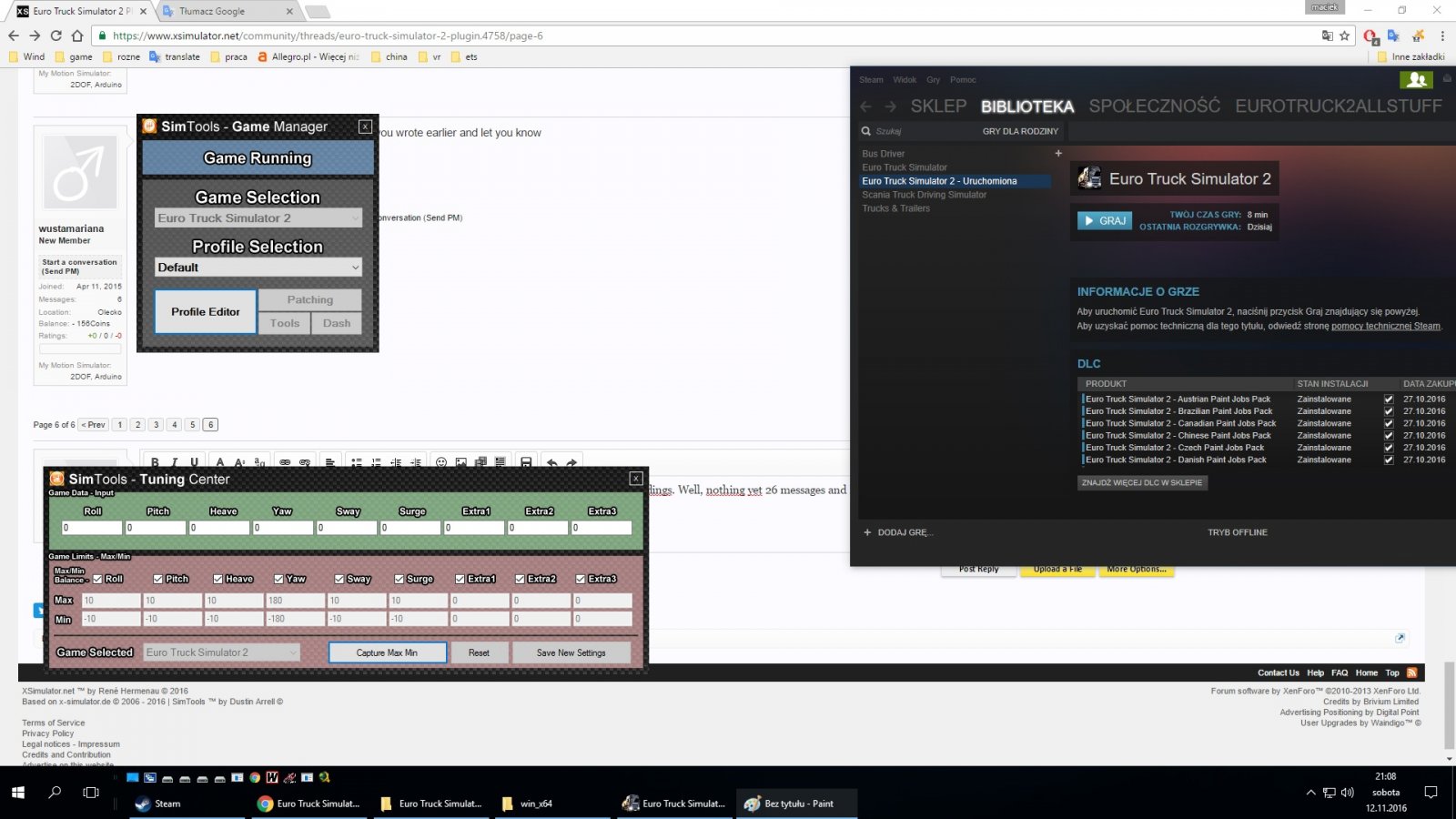
Task: Open the Windows Start menu
Action: coord(18,792)
